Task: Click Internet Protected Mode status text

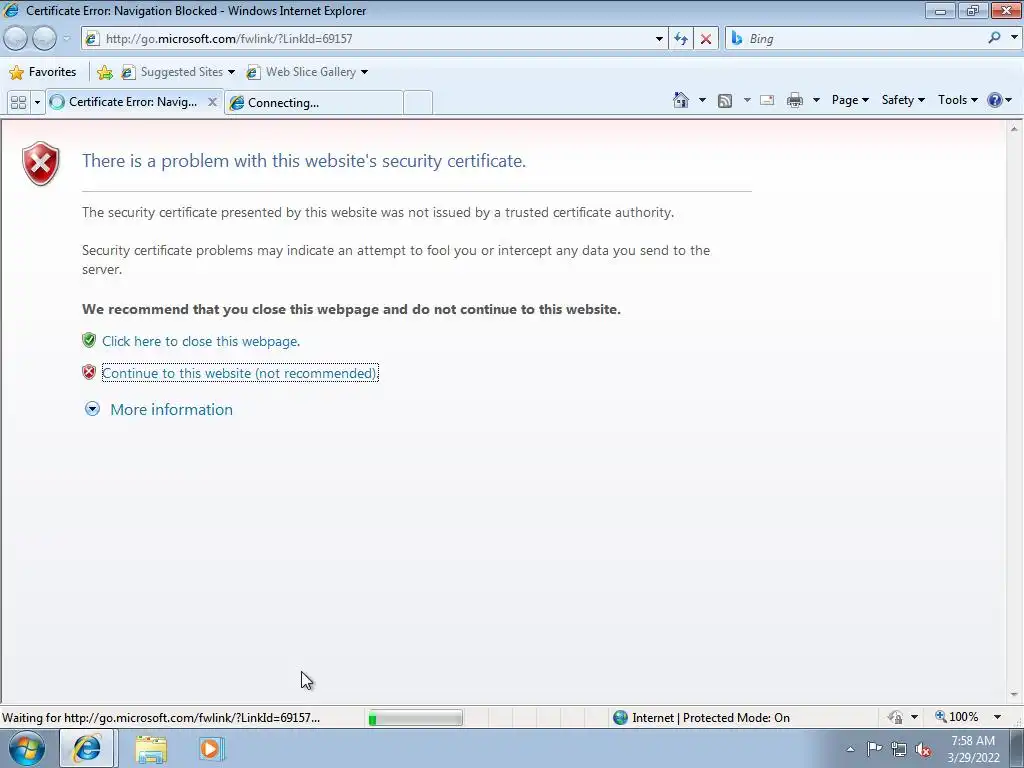Action: (x=711, y=718)
